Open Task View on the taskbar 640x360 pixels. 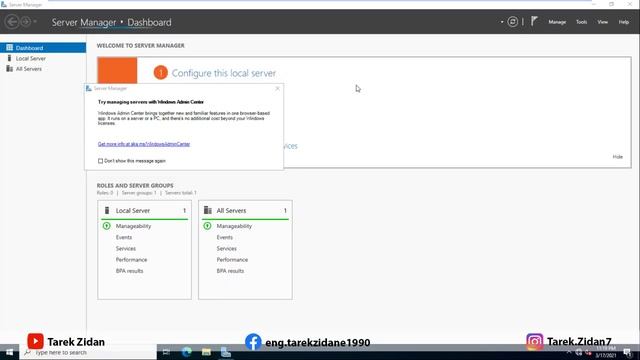coord(166,352)
